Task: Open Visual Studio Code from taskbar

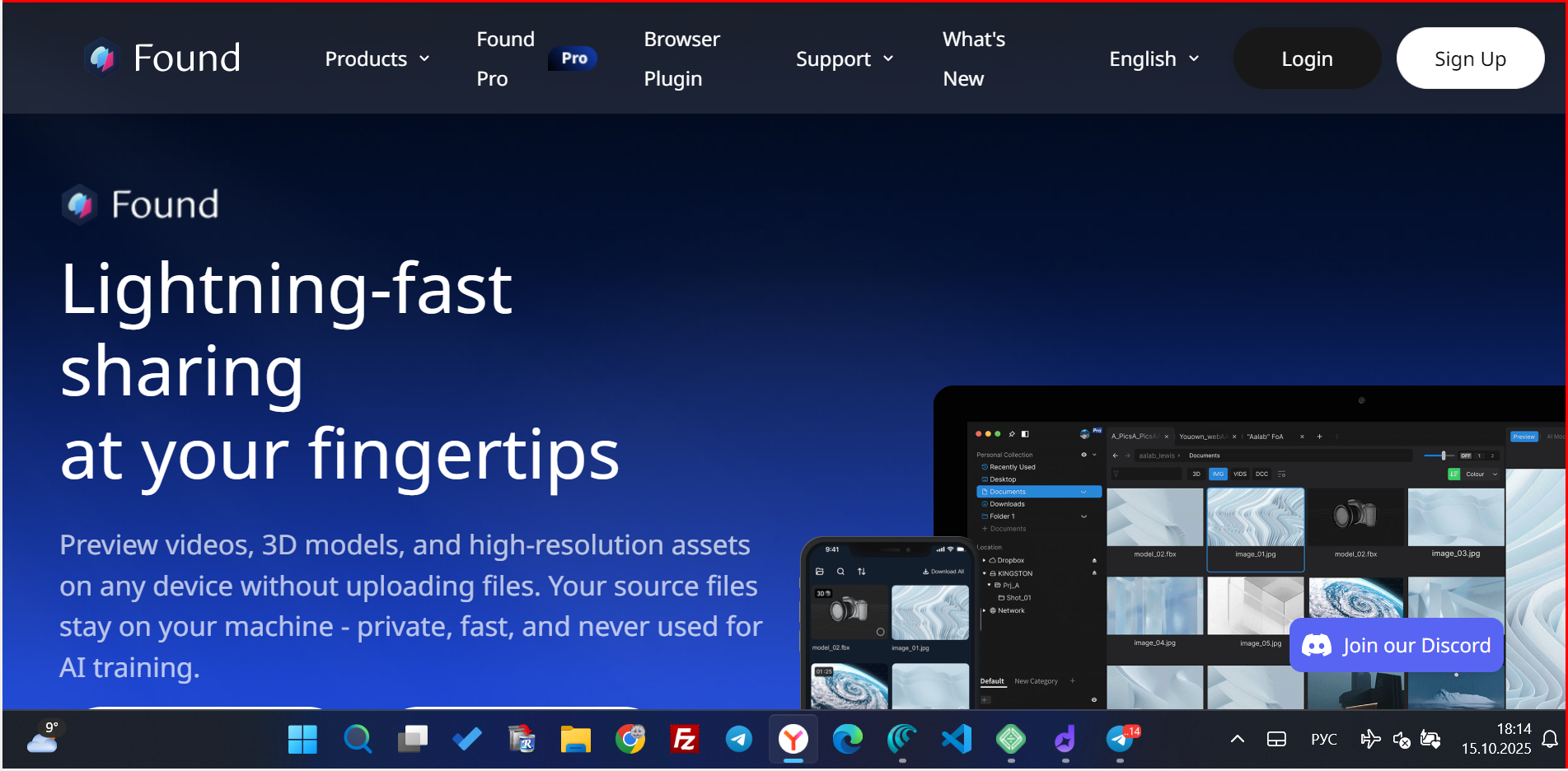Action: coord(957,739)
